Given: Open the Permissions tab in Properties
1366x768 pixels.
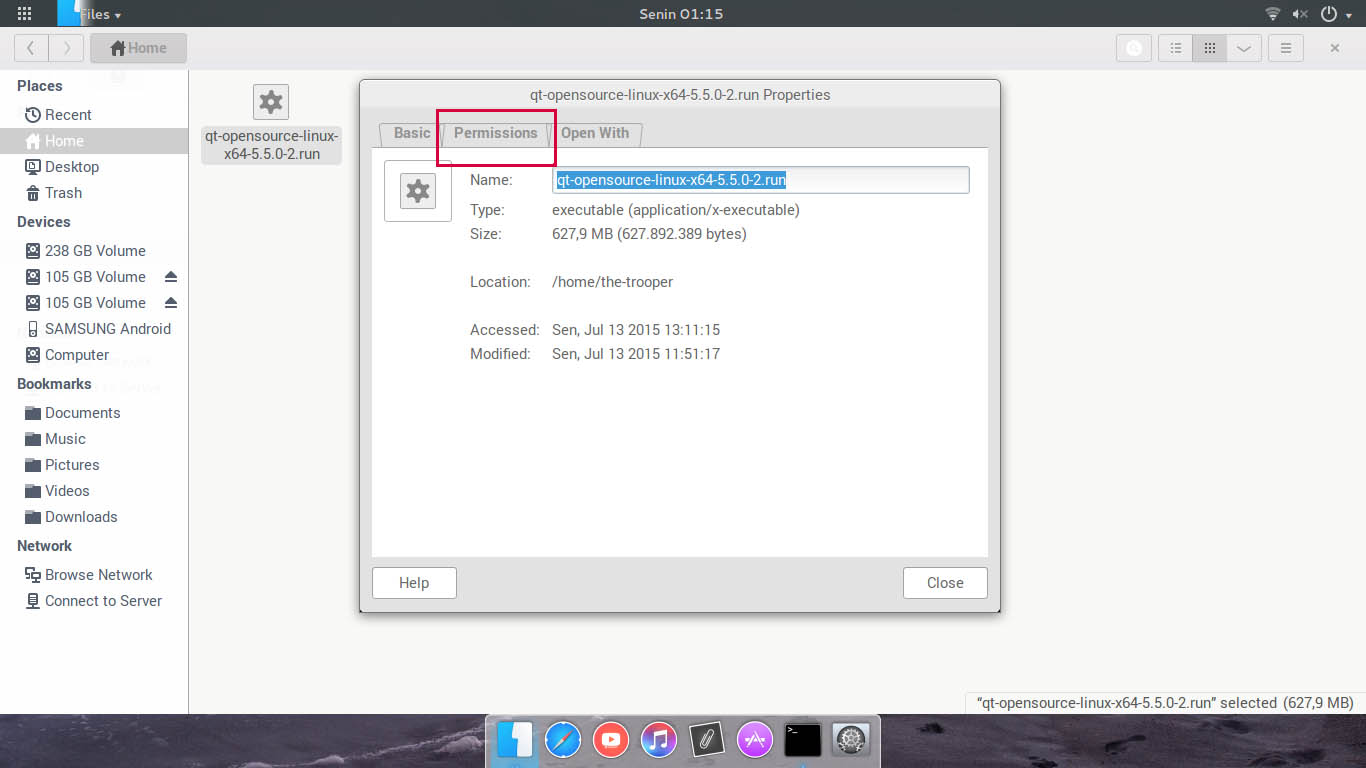Looking at the screenshot, I should (x=496, y=133).
